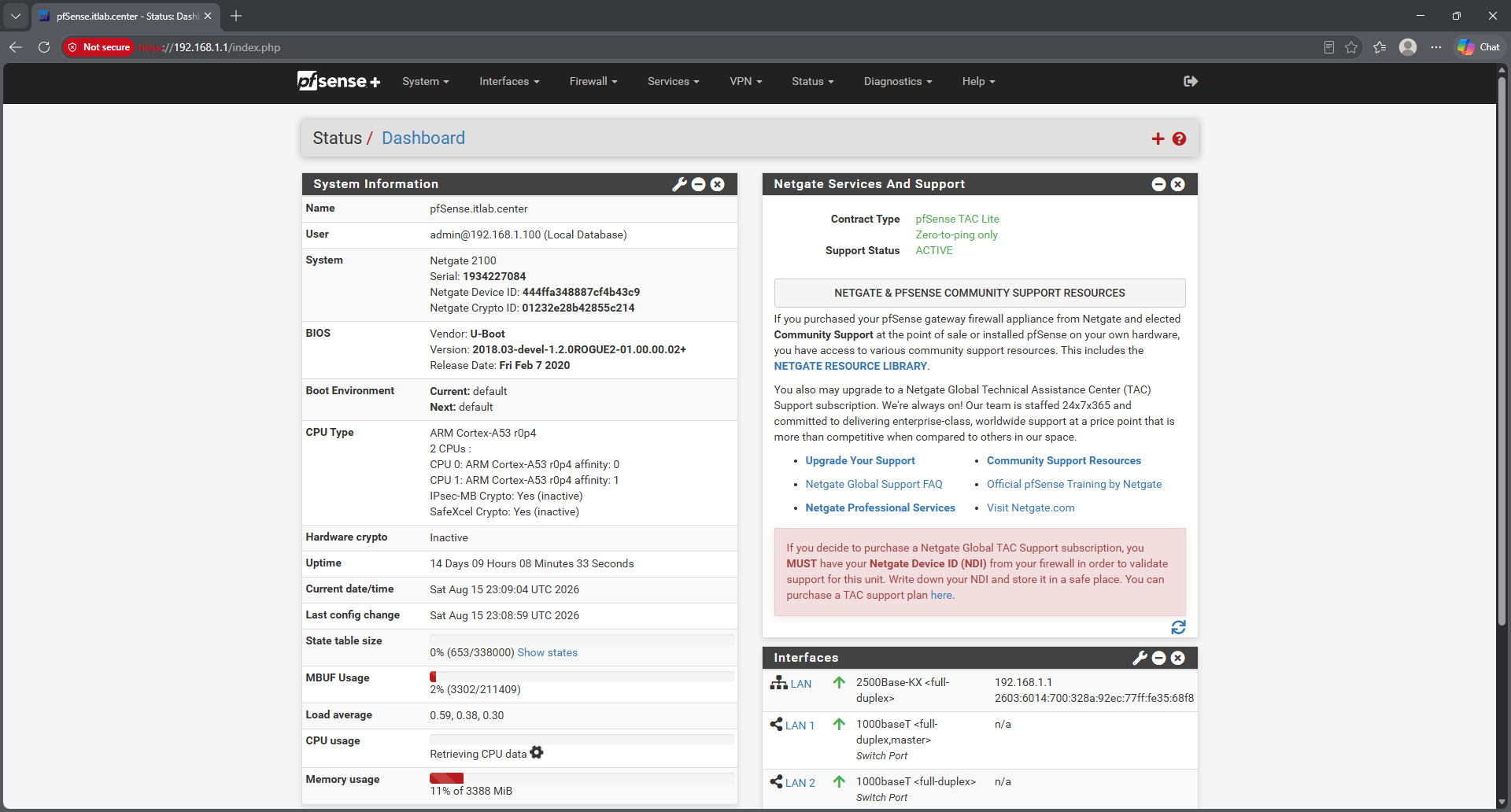The image size is (1511, 812).
Task: Open the tab search dropdown arrow
Action: (16, 16)
